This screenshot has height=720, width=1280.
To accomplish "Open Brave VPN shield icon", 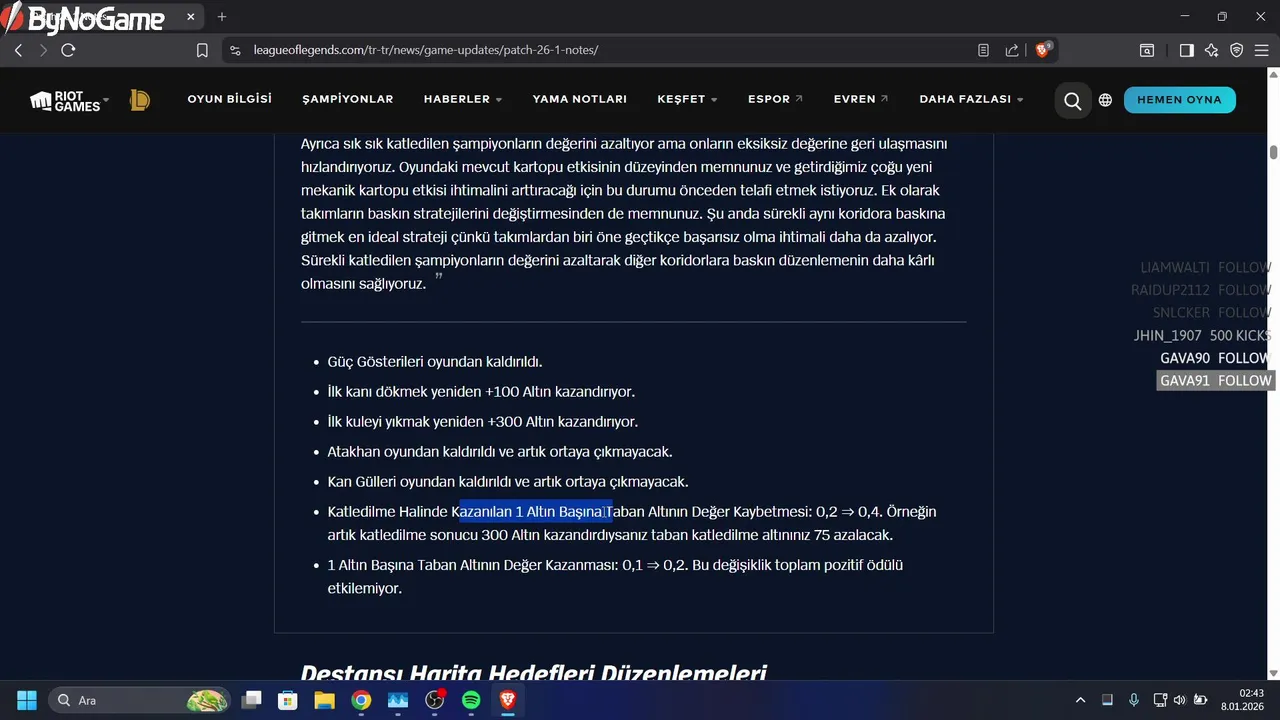I will 1237,50.
